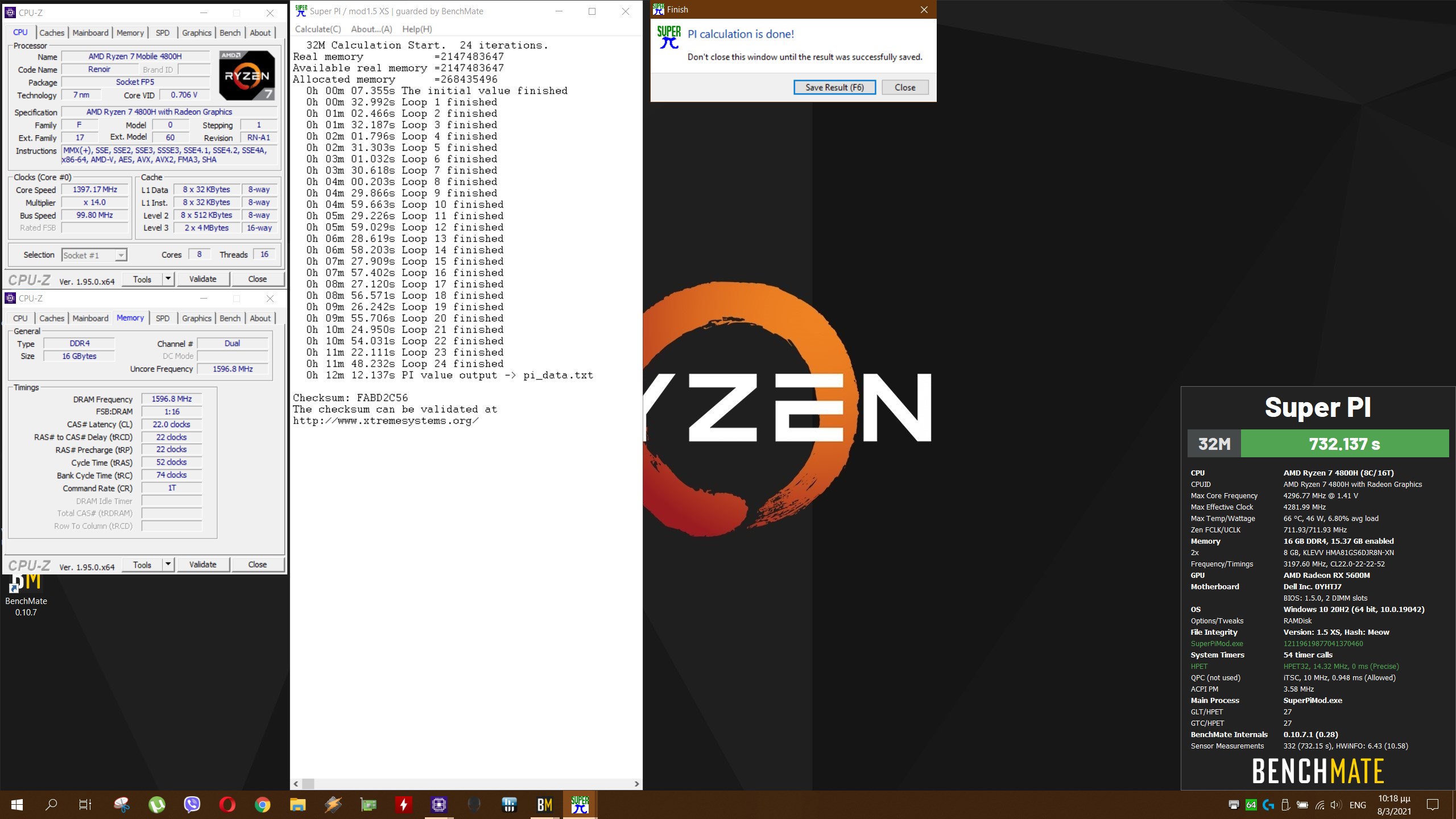Viewport: 1456px width, 819px height.
Task: Open File Explorer from the taskbar
Action: coord(297,805)
